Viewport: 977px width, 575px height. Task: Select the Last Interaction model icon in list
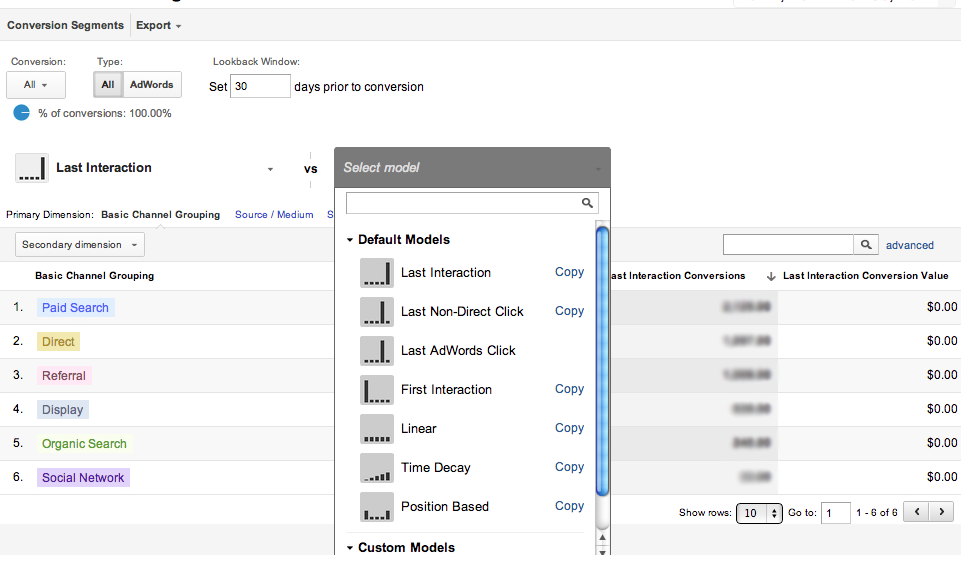[x=376, y=273]
